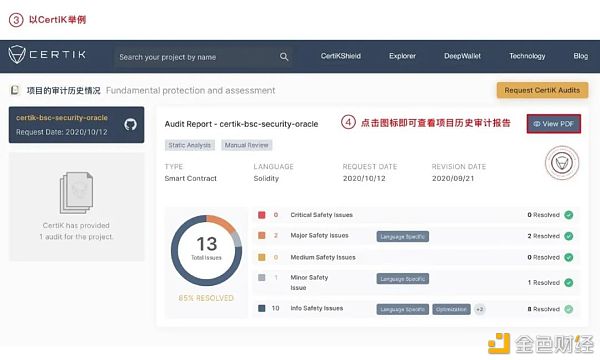Open the Blog menu item
This screenshot has height=360, width=600.
pyautogui.click(x=580, y=56)
